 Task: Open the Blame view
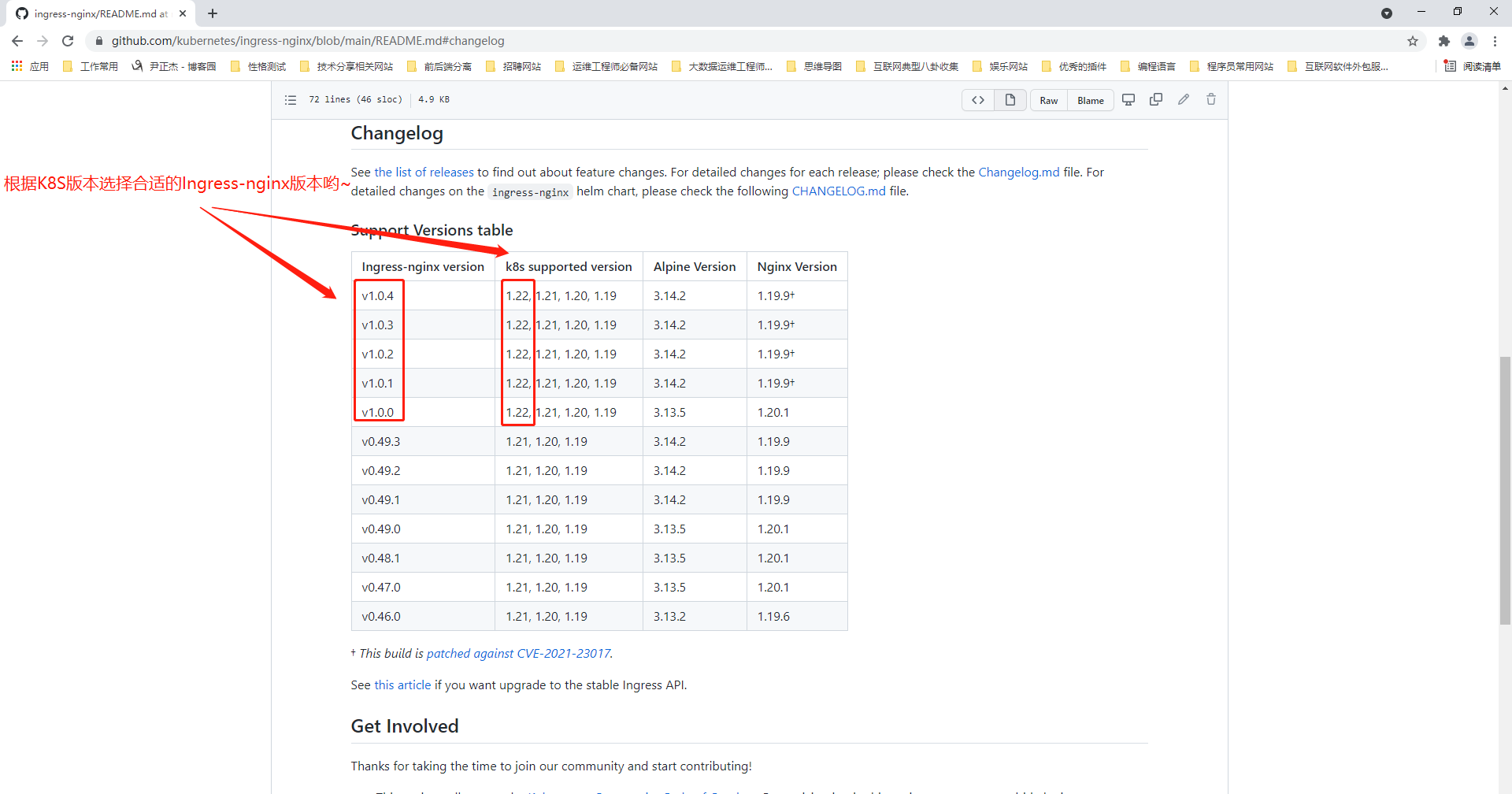1091,100
